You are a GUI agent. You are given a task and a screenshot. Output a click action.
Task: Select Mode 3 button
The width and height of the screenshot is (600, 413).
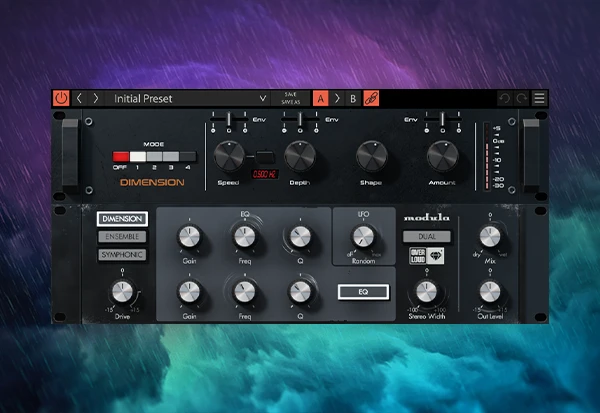(171, 157)
